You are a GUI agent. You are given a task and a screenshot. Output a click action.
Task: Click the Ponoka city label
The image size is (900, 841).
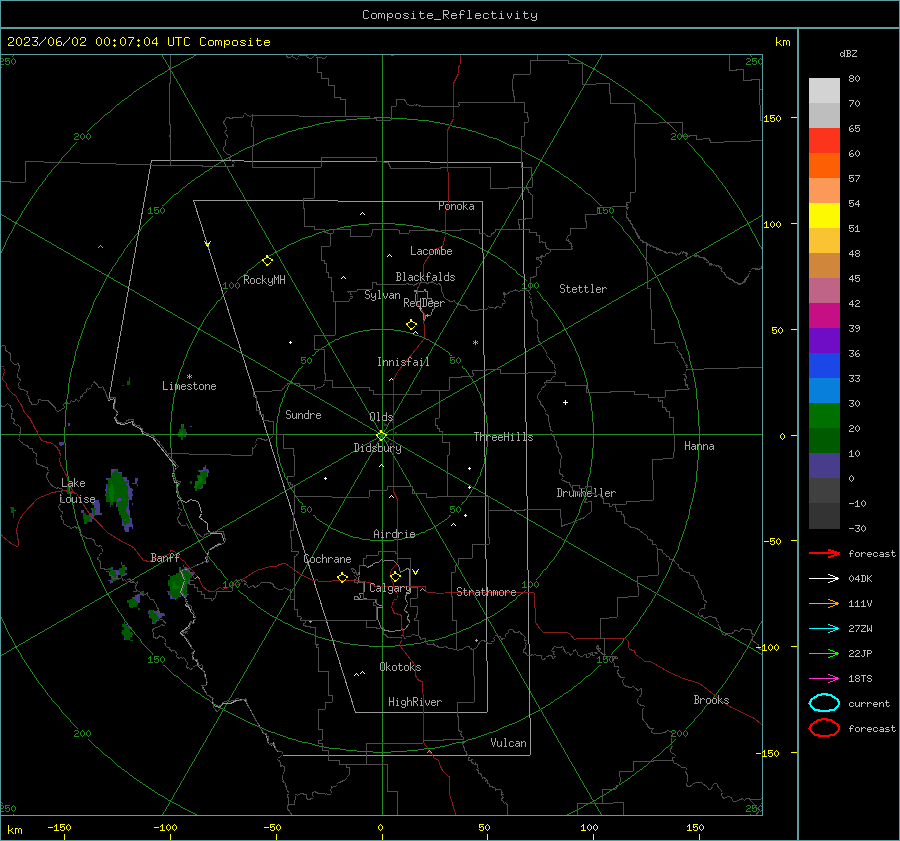tap(456, 206)
